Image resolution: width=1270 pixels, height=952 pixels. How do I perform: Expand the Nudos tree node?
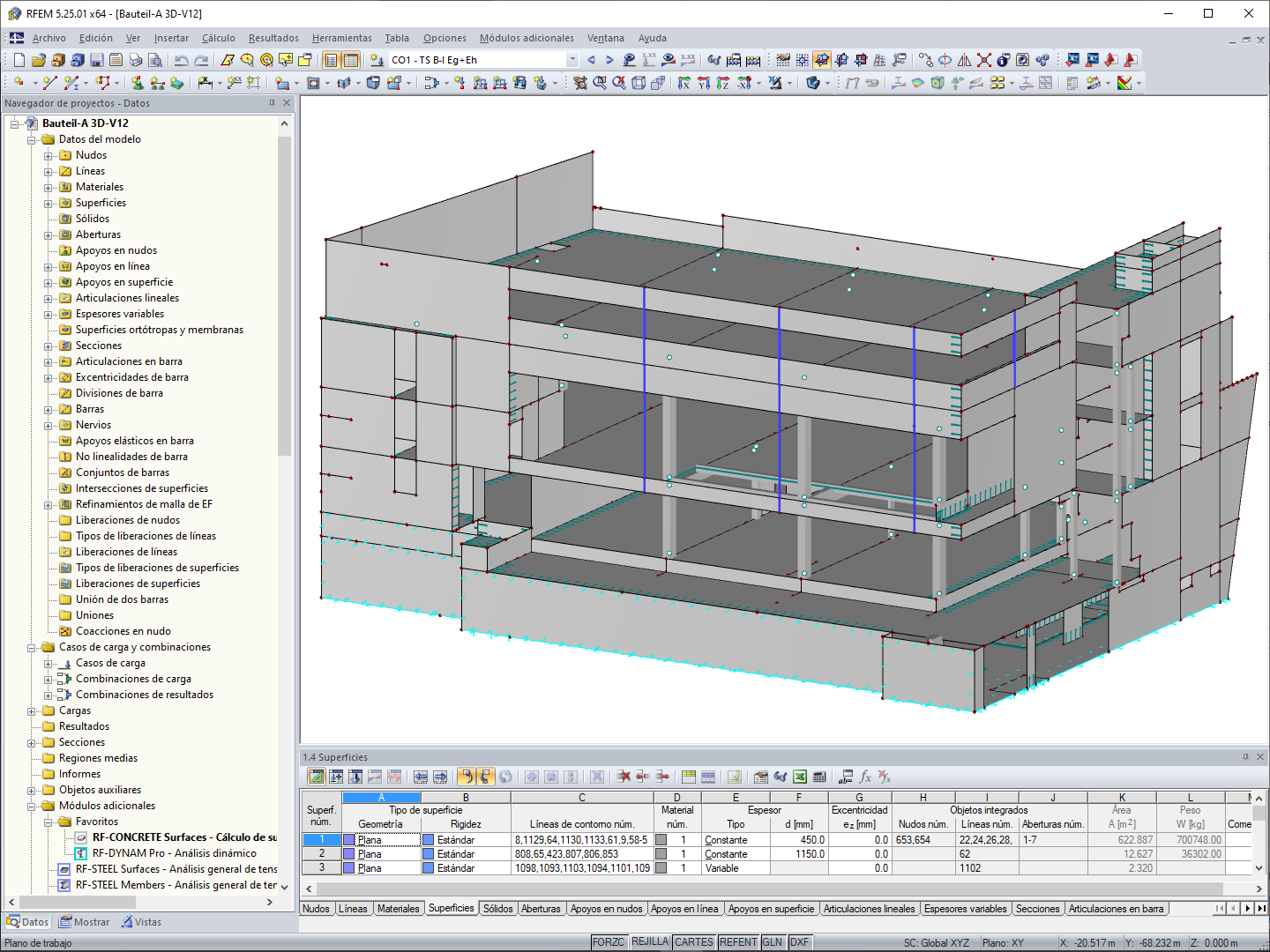[x=50, y=155]
